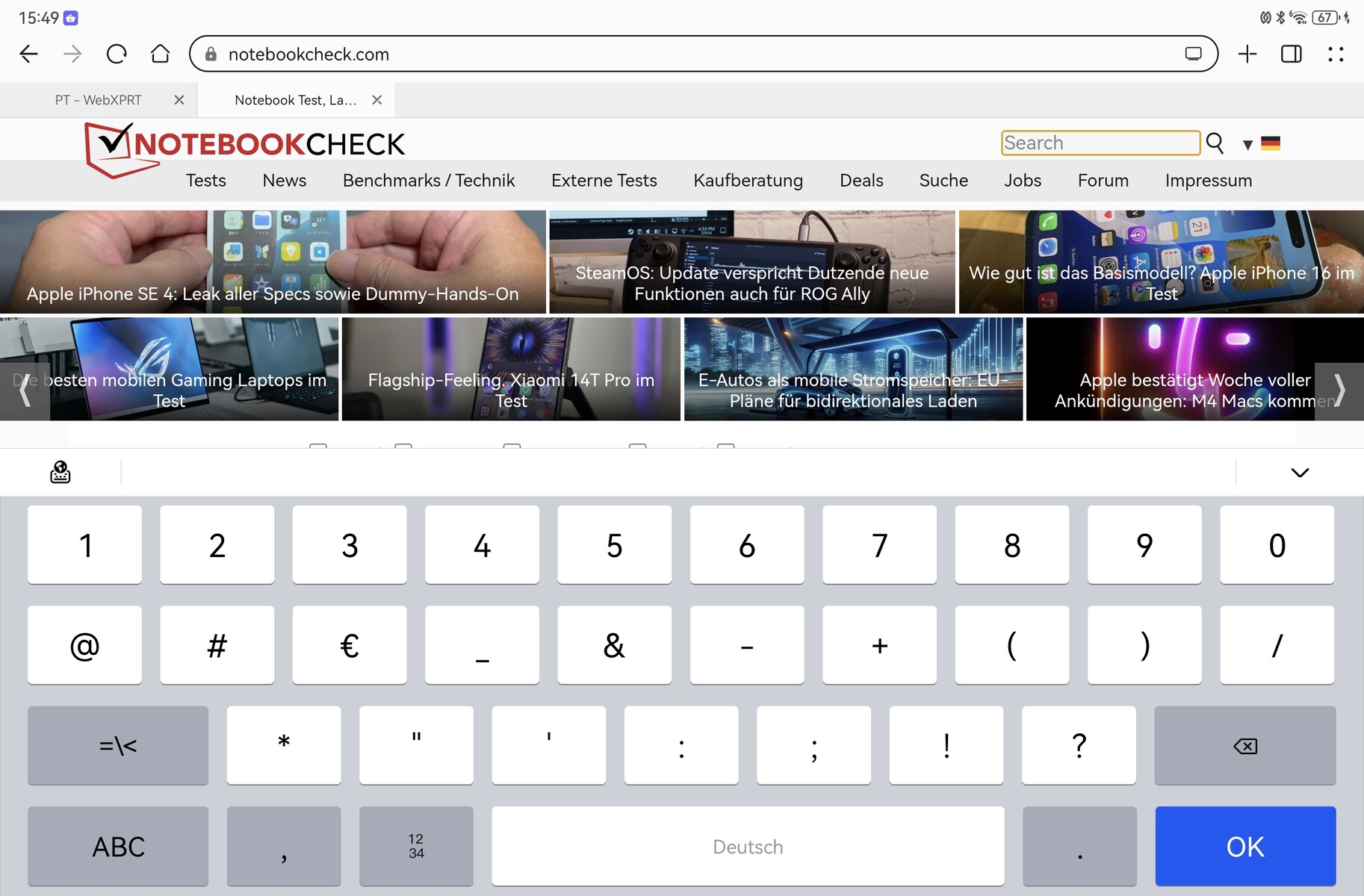The height and width of the screenshot is (896, 1364).
Task: Open the browser four-dot menu
Action: coord(1336,55)
